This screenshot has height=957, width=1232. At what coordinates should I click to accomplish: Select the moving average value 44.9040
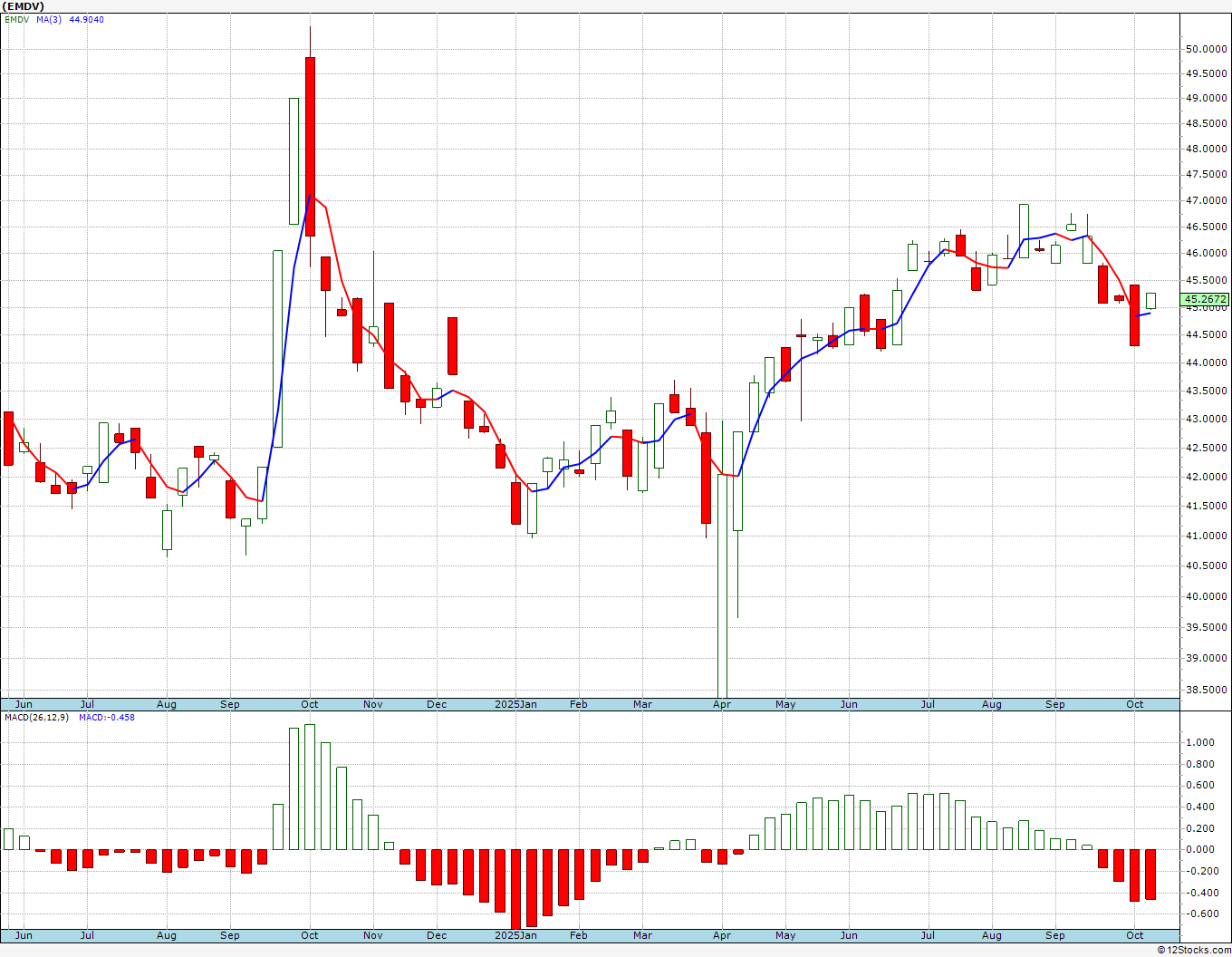tap(86, 19)
